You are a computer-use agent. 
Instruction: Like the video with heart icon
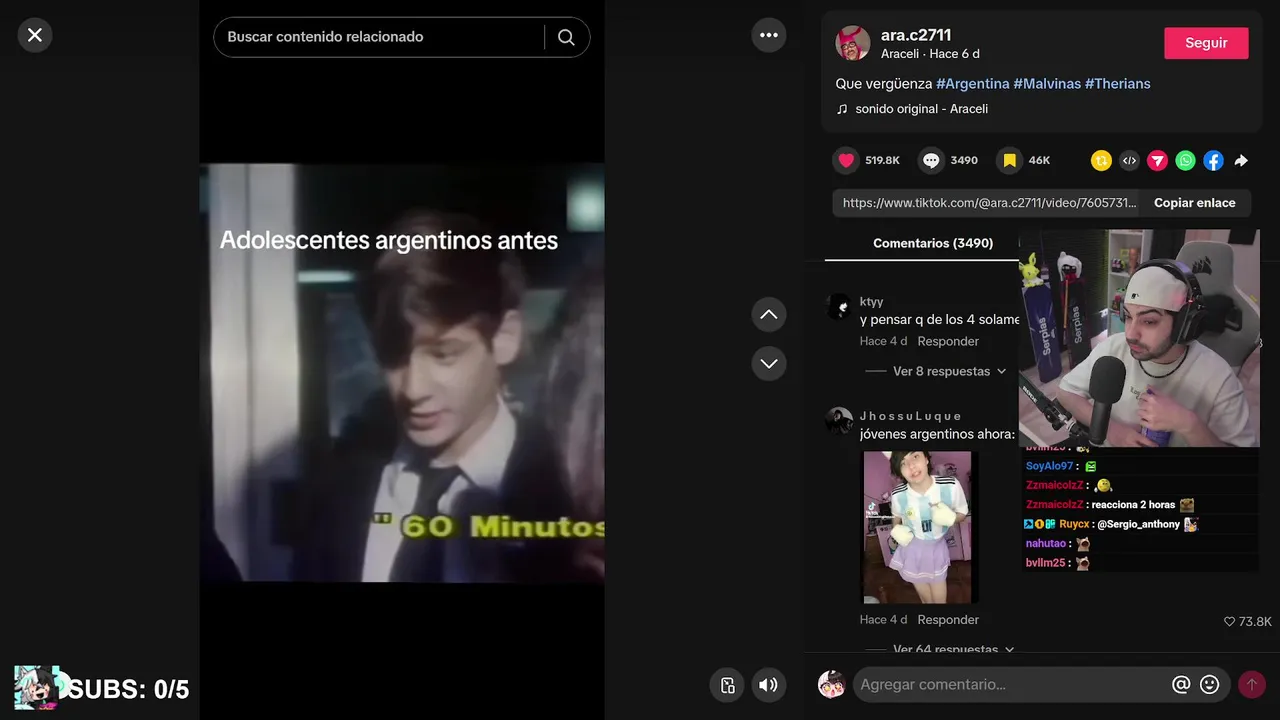[846, 160]
